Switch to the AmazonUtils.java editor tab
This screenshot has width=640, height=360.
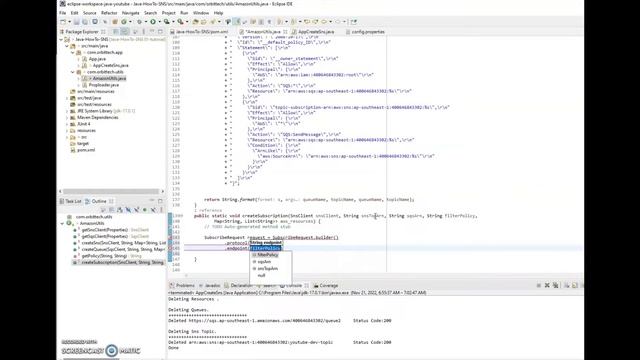coord(263,31)
